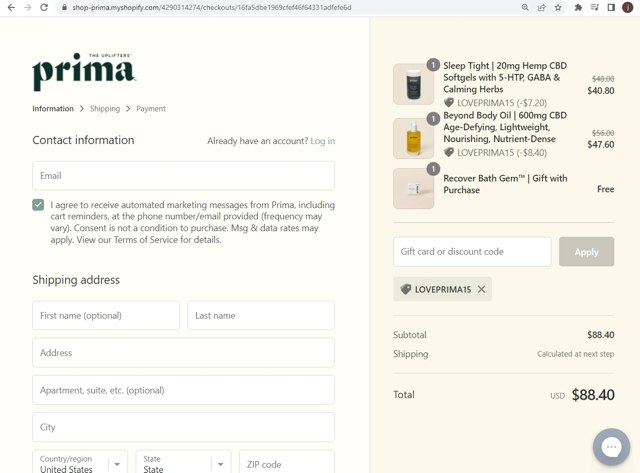Open the media control playlist icon
This screenshot has height=473, width=640.
tap(595, 7)
